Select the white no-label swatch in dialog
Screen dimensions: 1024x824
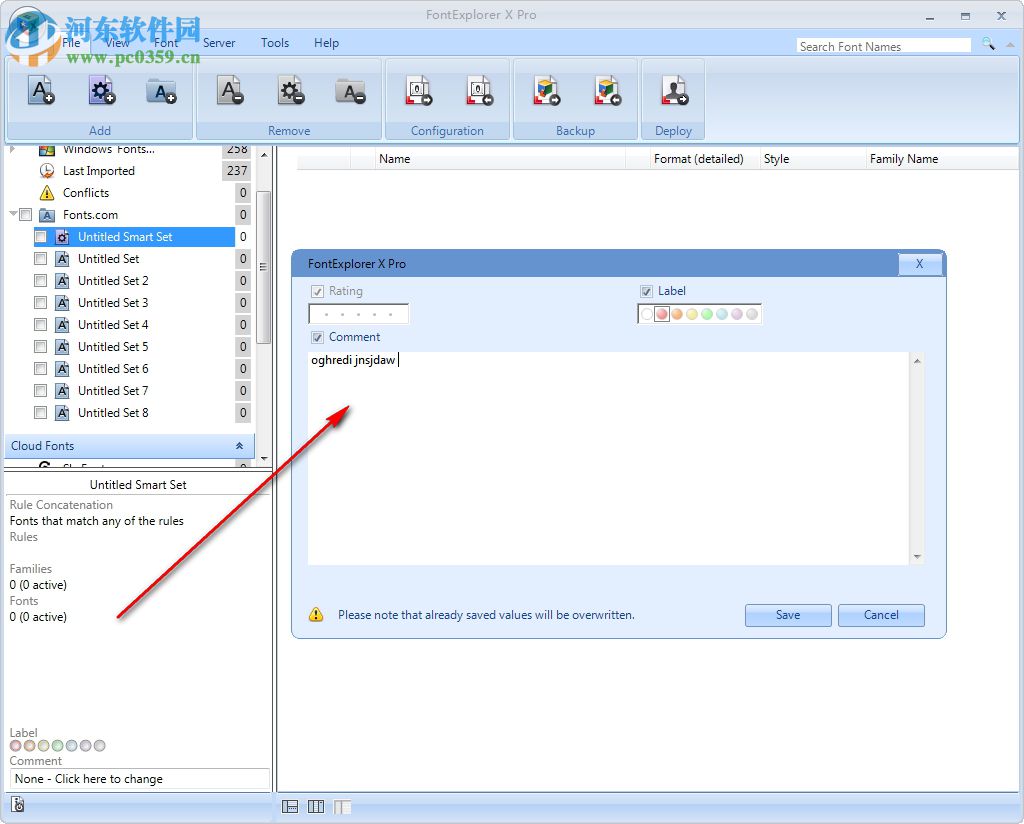(x=647, y=314)
